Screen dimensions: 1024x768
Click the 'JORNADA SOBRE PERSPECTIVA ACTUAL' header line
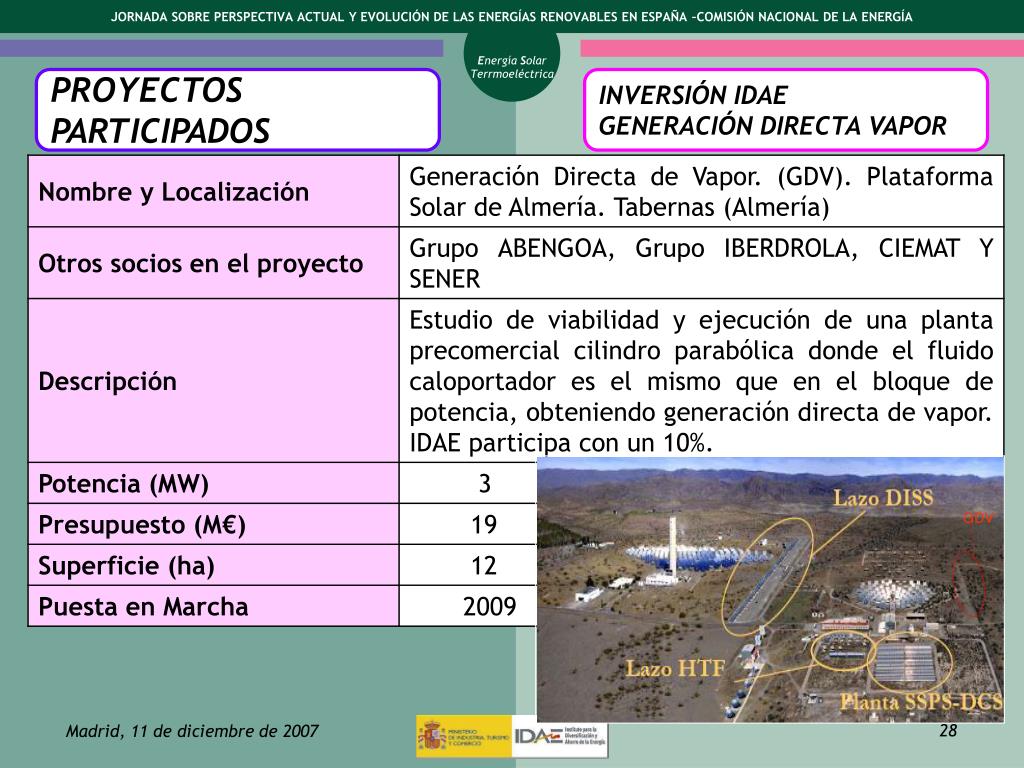[x=512, y=17]
